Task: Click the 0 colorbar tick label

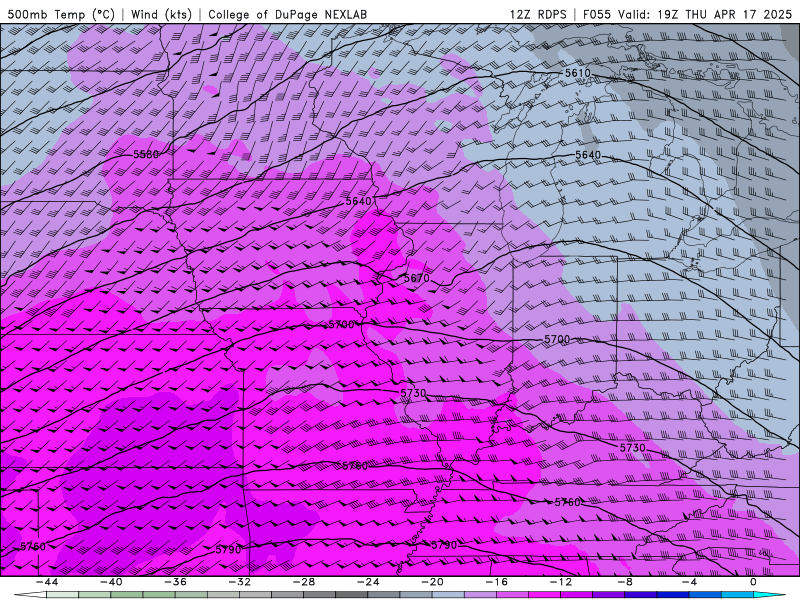Action: (753, 582)
